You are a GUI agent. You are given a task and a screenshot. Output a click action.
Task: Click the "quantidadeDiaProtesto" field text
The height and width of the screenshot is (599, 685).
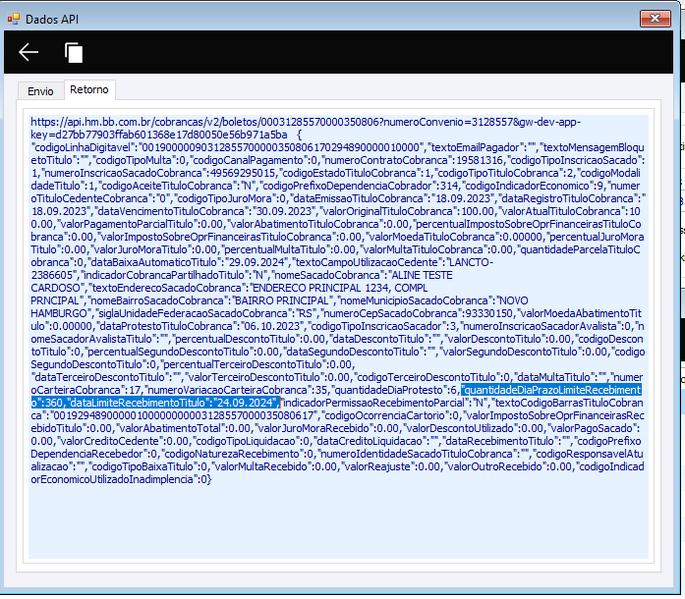coord(388,390)
